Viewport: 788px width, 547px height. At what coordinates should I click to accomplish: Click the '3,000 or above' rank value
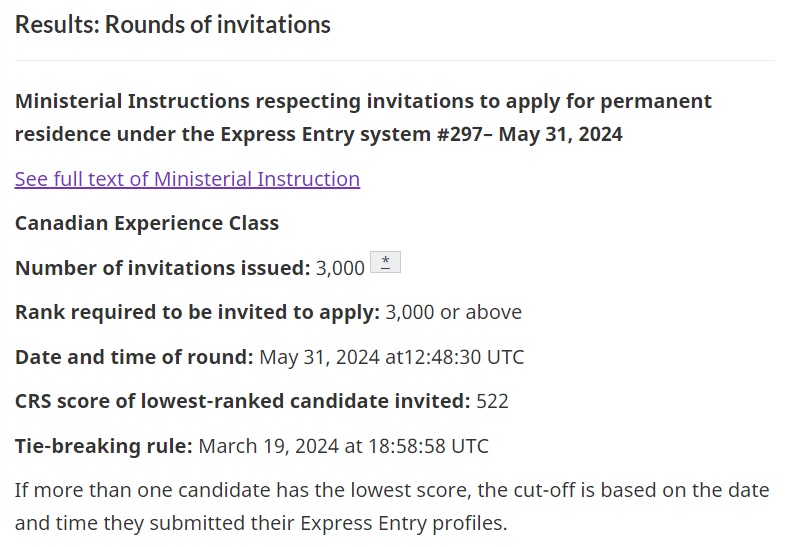454,312
